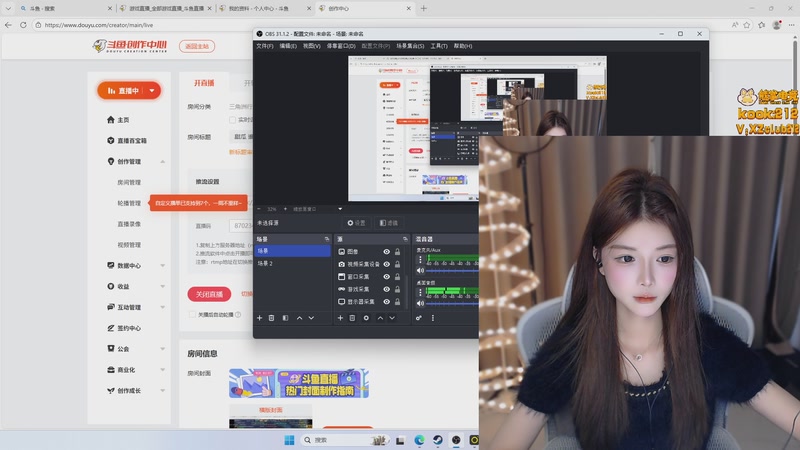Screen dimensions: 800x450
Task: Open 桌面音频 channel options three-dots
Action: (x=420, y=292)
